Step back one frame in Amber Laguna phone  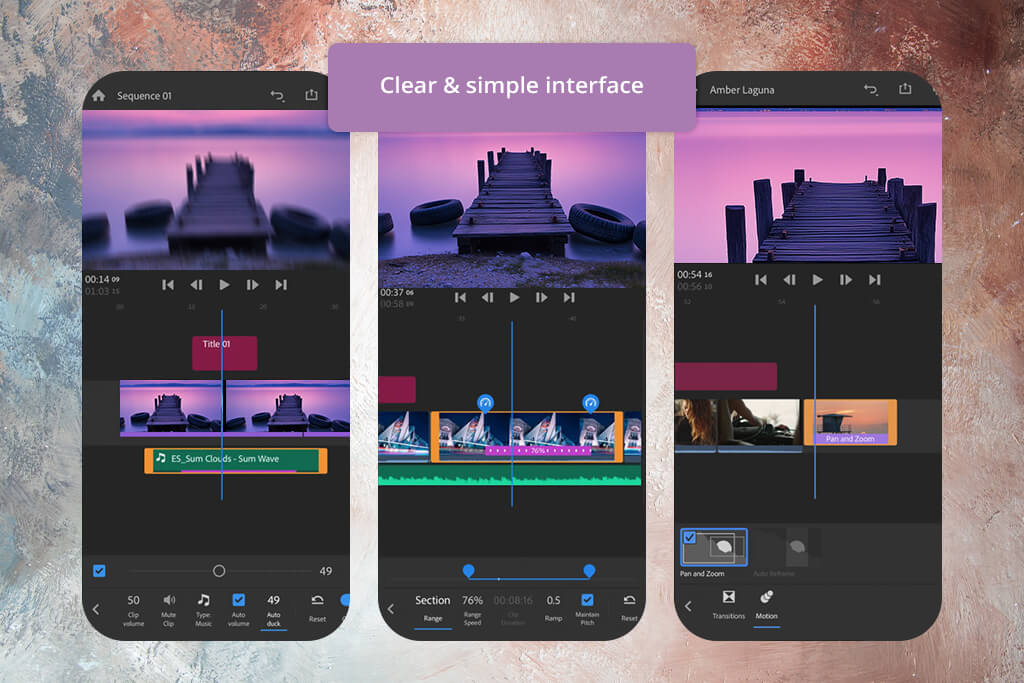point(790,280)
